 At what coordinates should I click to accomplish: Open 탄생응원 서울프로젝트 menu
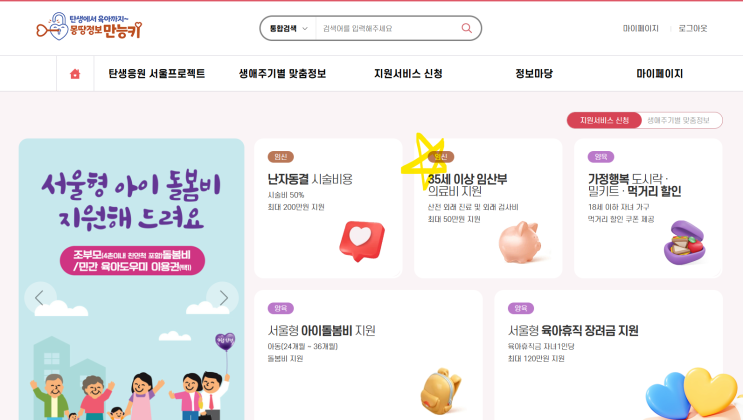click(157, 74)
